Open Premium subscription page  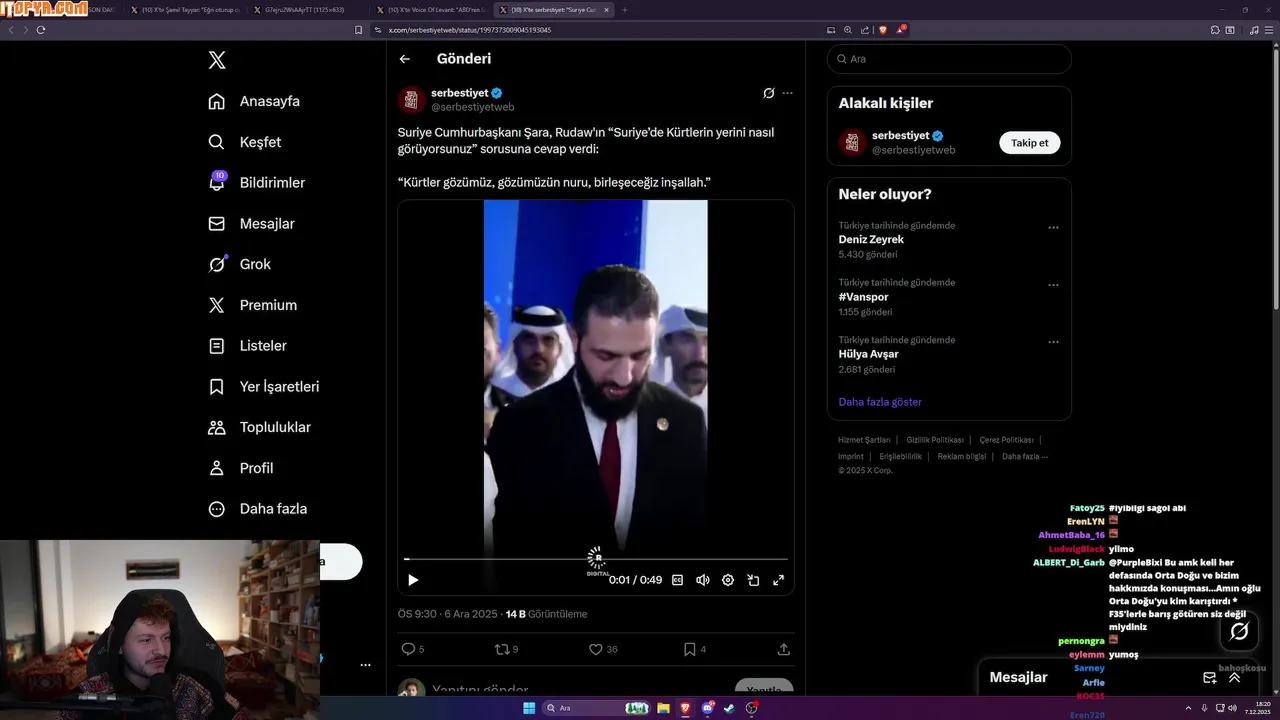click(x=252, y=305)
